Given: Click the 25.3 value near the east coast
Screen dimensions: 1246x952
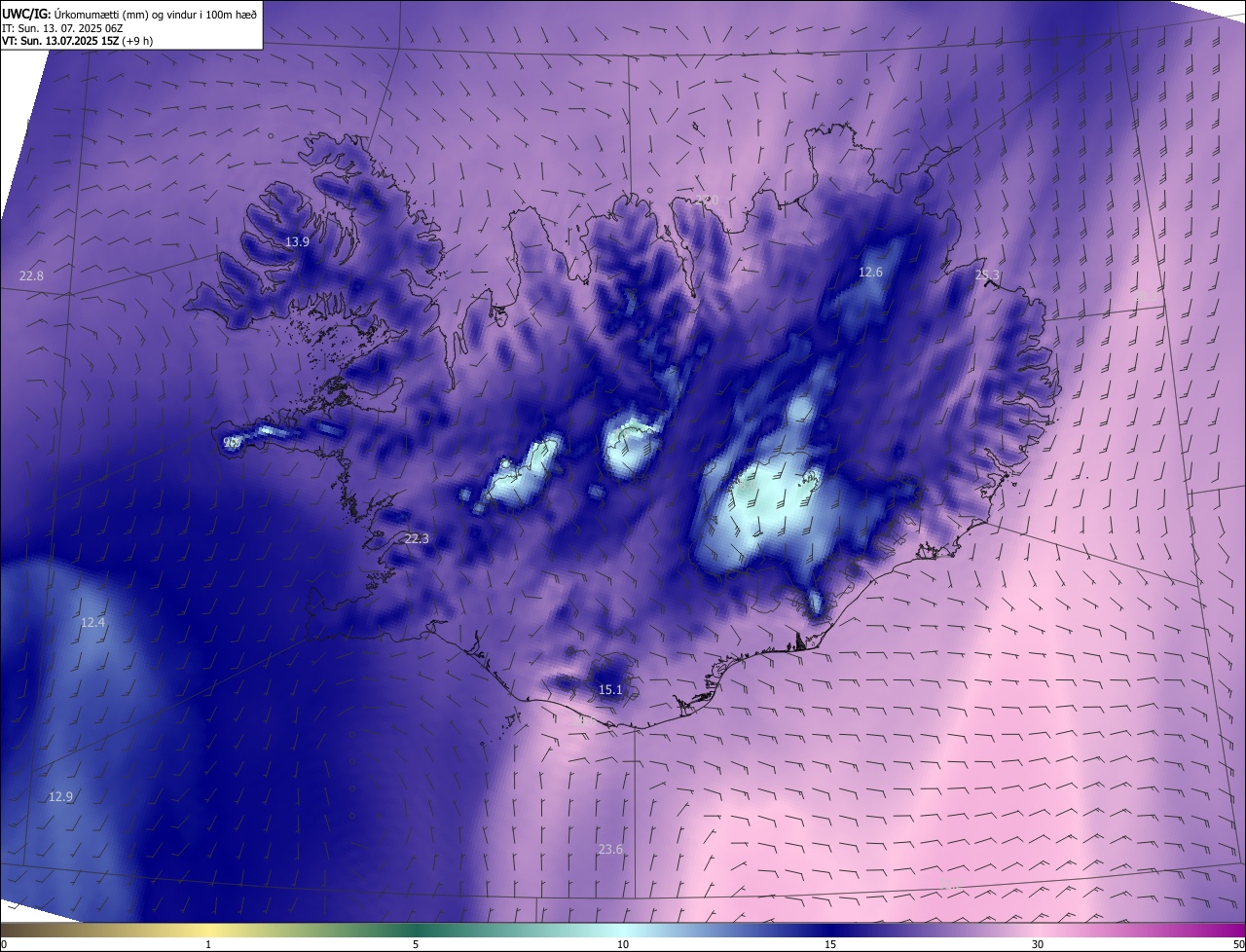Looking at the screenshot, I should (987, 275).
